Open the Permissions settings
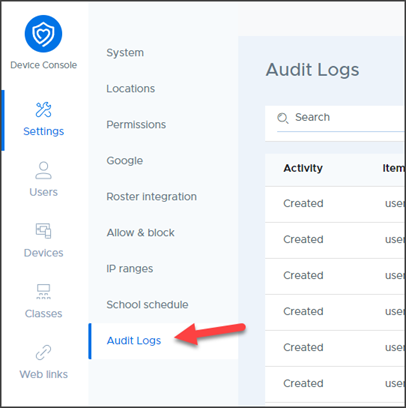This screenshot has width=406, height=408. tap(136, 125)
